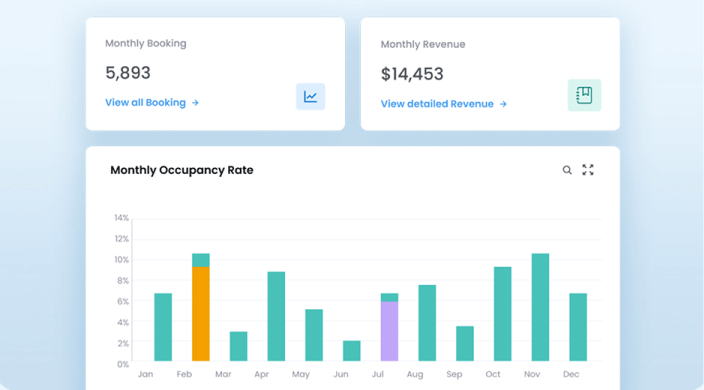Click the Monthly Revenue value $14,453
The height and width of the screenshot is (390, 704).
(x=412, y=74)
